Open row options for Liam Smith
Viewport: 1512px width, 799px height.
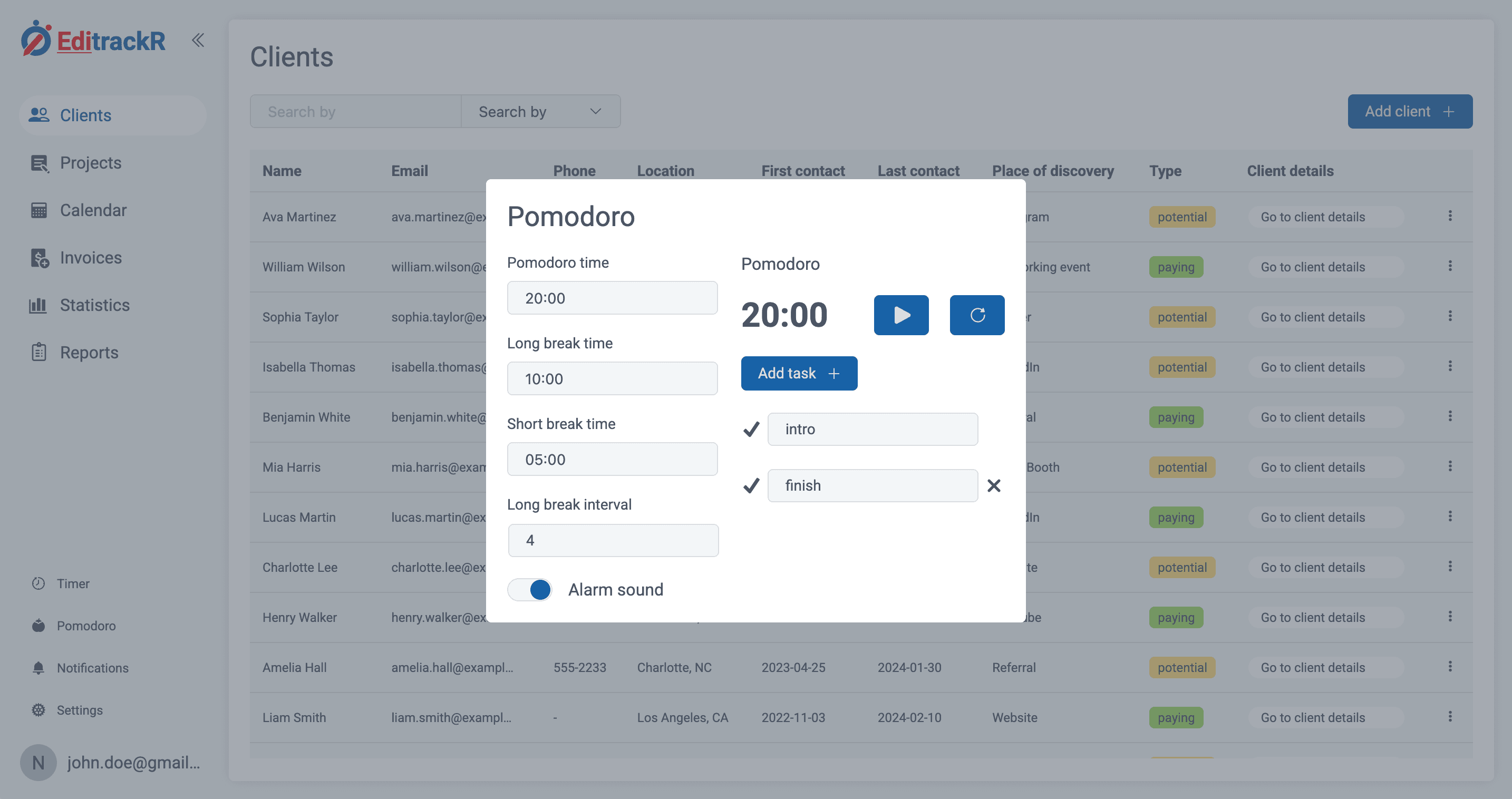point(1449,717)
